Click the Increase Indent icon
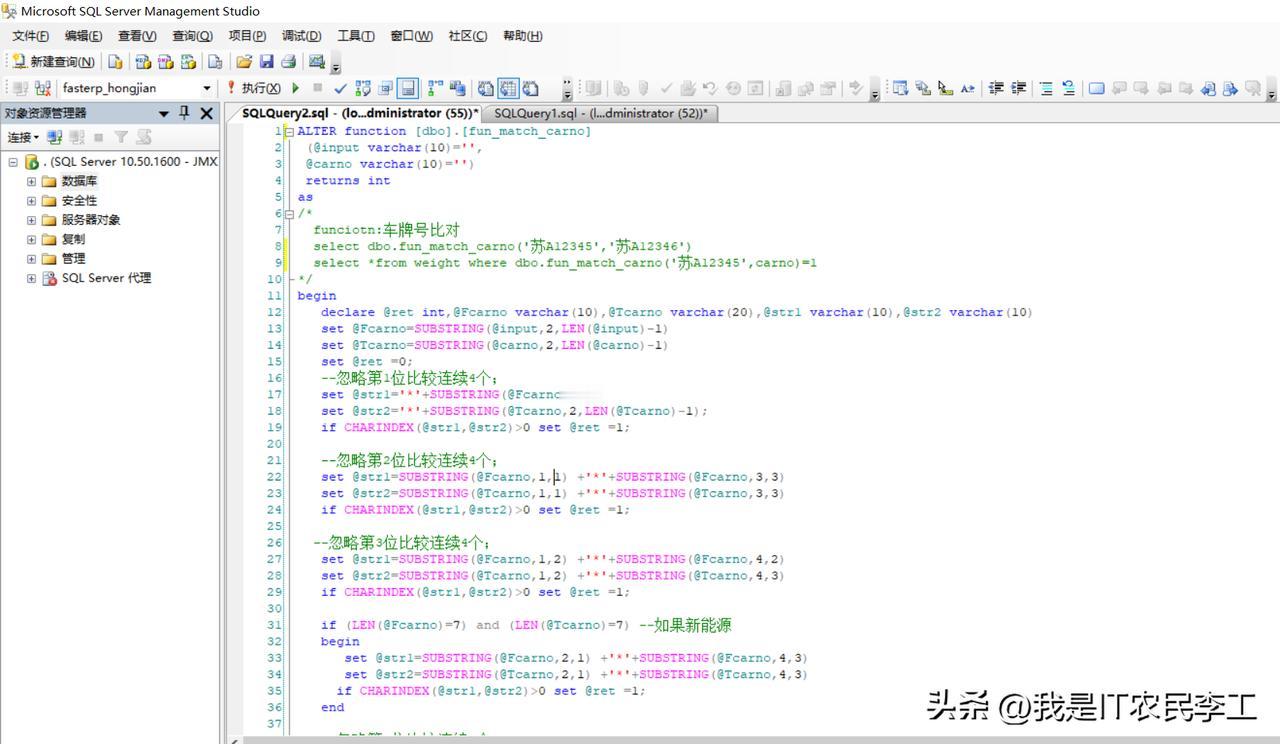Screen dimensions: 1280x744 click(1019, 88)
